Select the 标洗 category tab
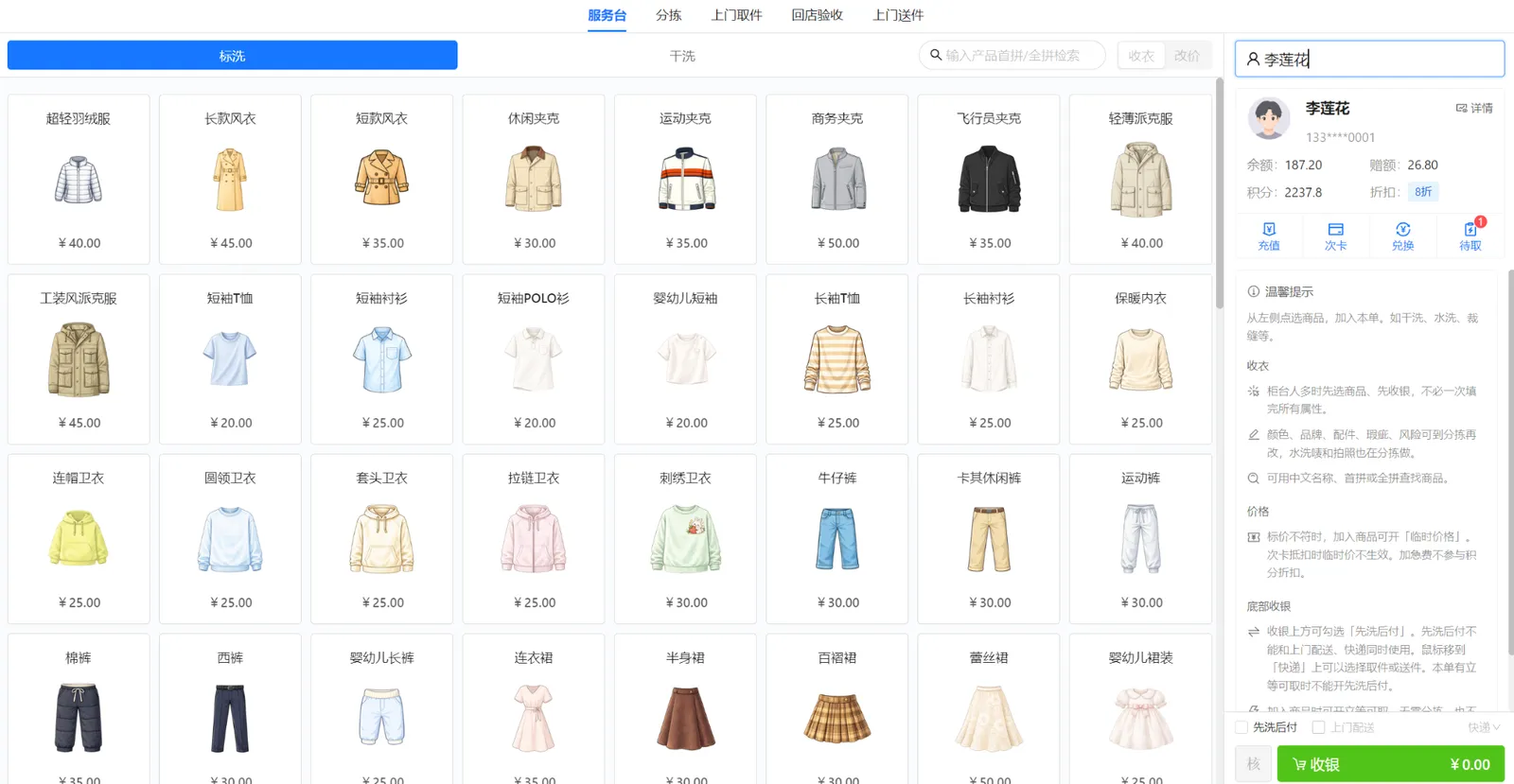This screenshot has height=784, width=1514. [232, 56]
